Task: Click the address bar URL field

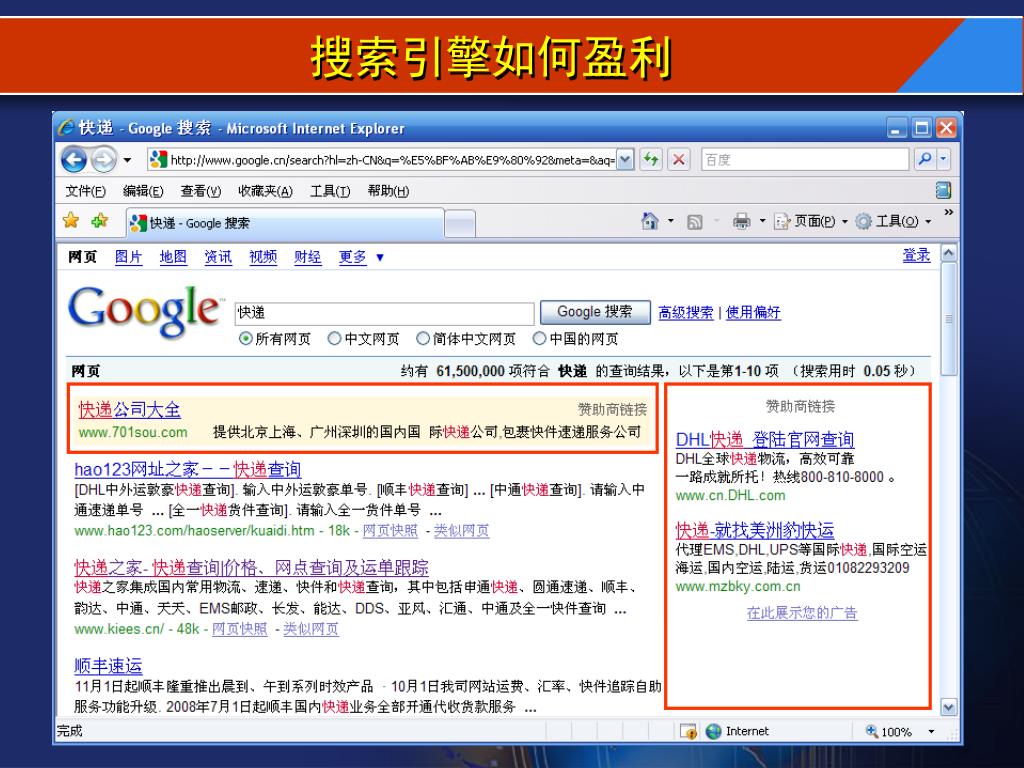Action: [x=382, y=159]
